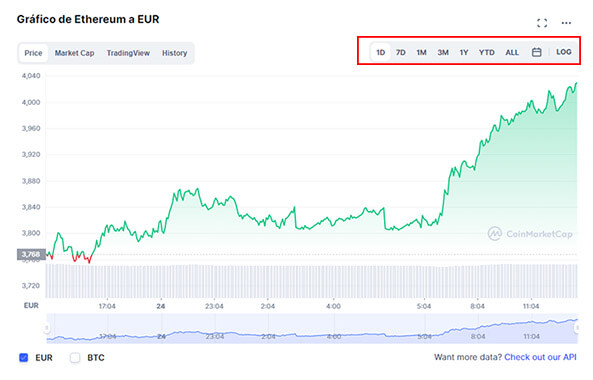Click the 3,788 current price label
Viewport: 593px width, 380px height.
tap(31, 254)
